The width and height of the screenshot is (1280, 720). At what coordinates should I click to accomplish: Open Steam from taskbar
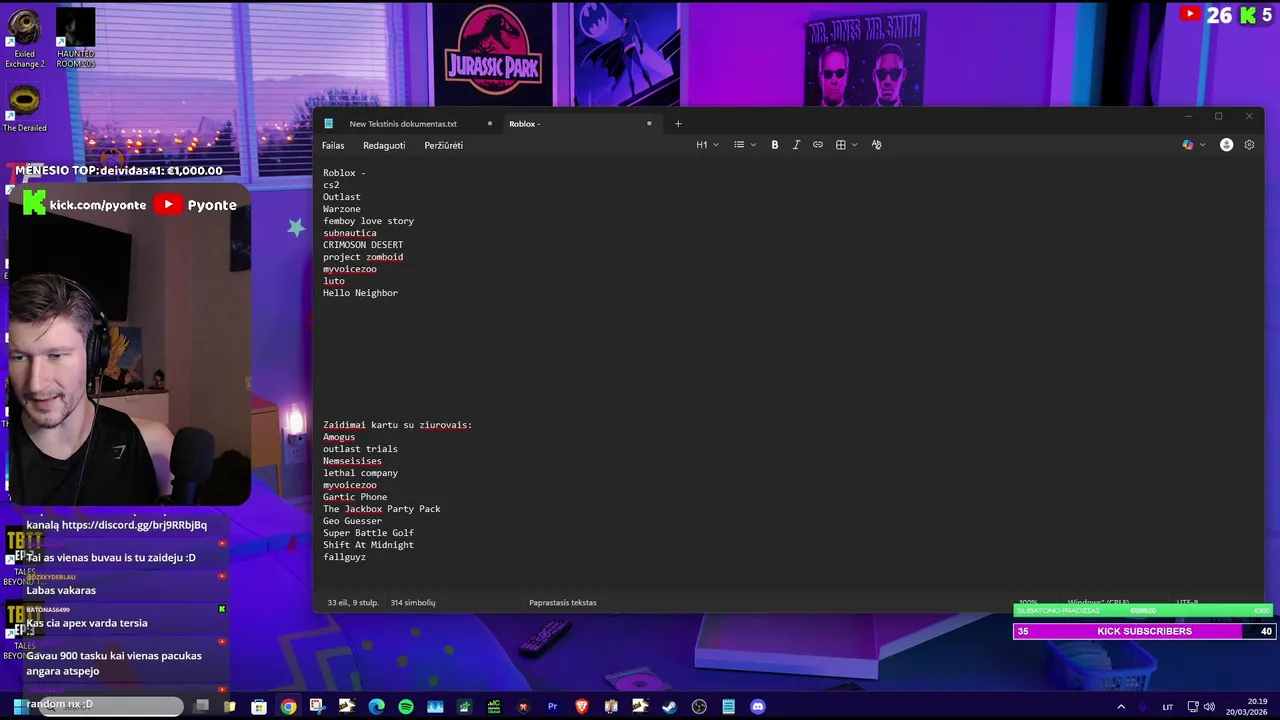pos(670,707)
